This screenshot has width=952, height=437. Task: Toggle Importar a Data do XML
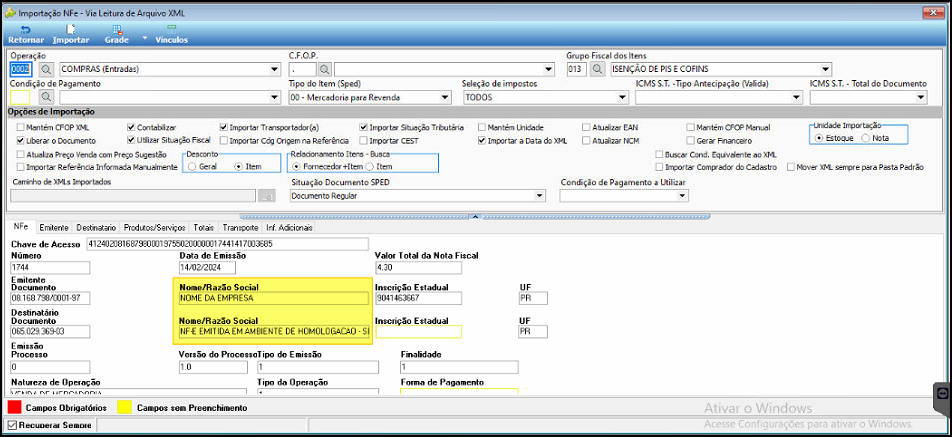tap(482, 140)
